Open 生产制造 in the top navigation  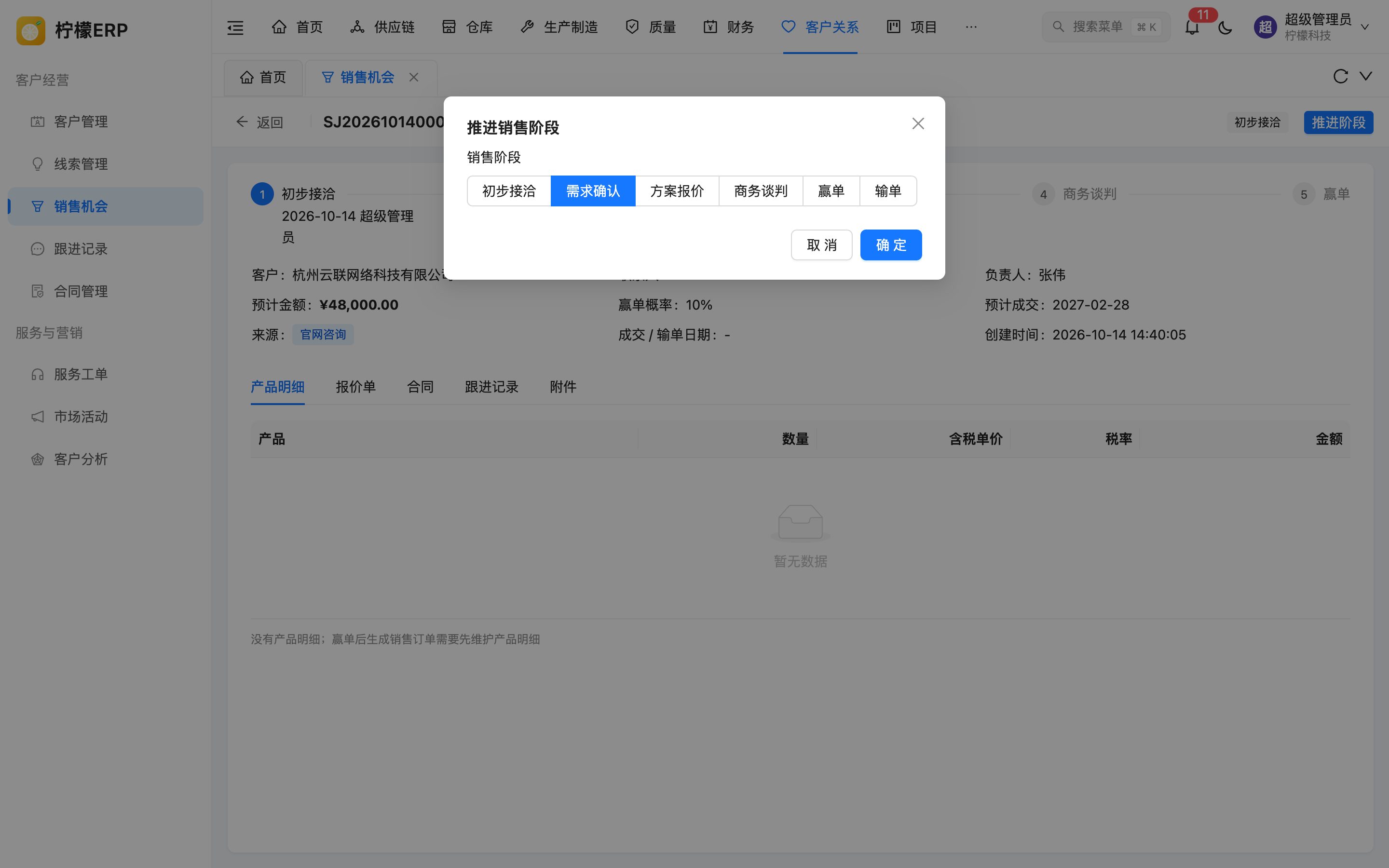click(x=559, y=27)
